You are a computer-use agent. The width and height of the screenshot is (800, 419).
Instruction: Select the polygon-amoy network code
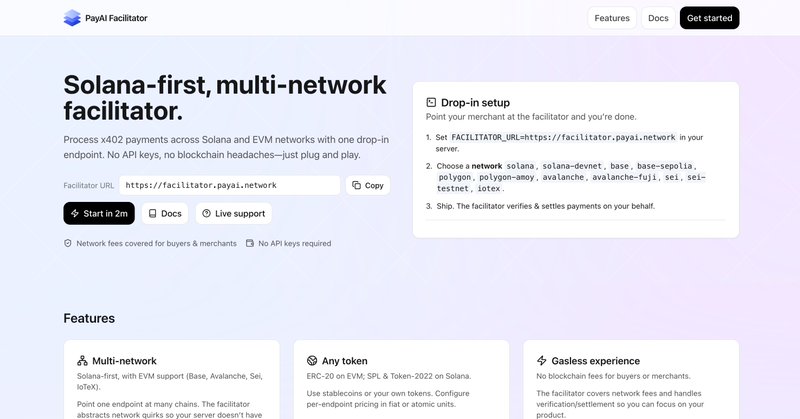(x=507, y=177)
